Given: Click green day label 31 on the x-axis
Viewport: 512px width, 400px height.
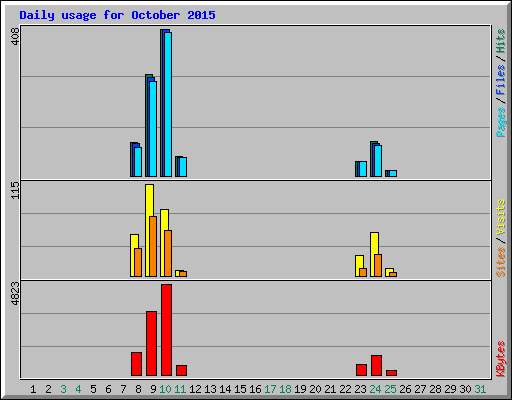Looking at the screenshot, I should pos(480,389).
